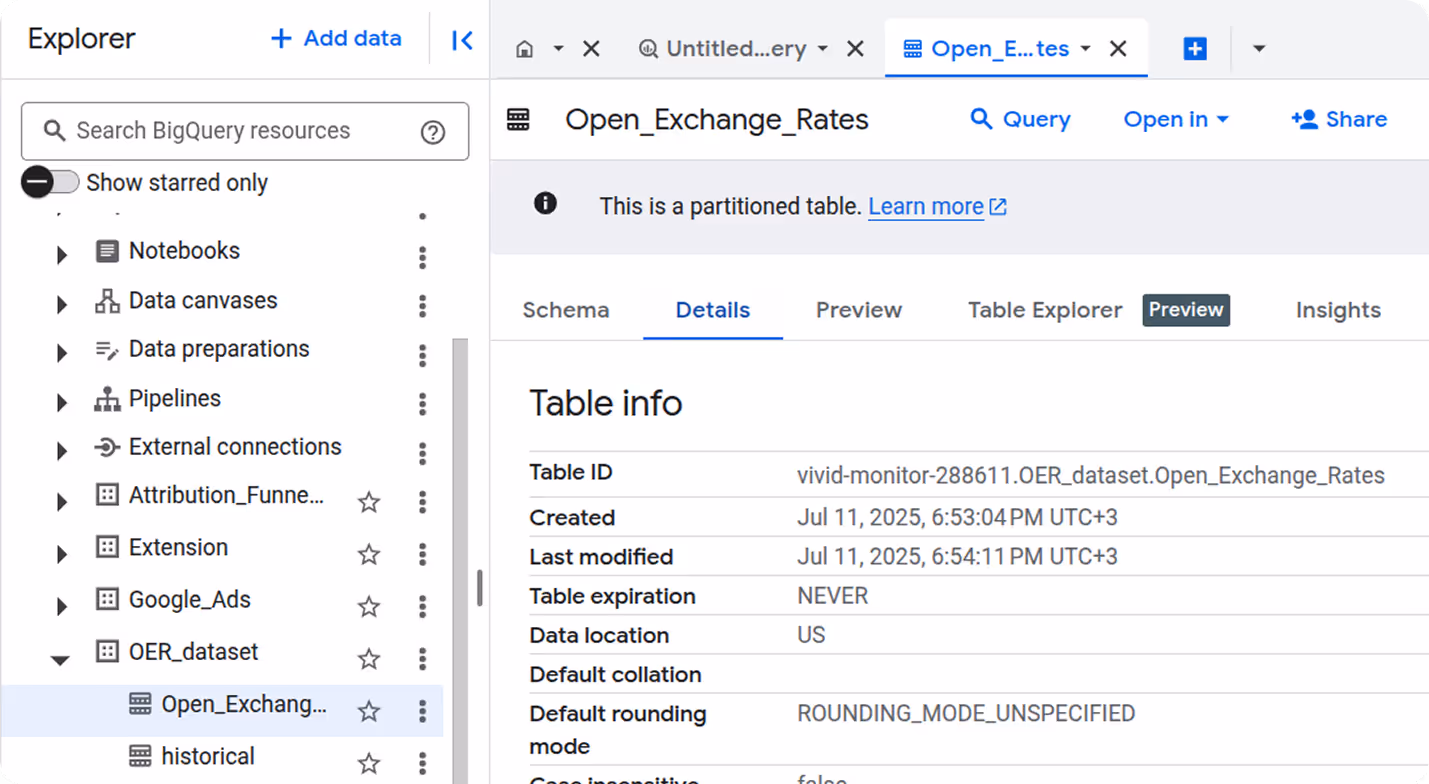The height and width of the screenshot is (784, 1429).
Task: Expand the External connections node
Action: pos(62,451)
